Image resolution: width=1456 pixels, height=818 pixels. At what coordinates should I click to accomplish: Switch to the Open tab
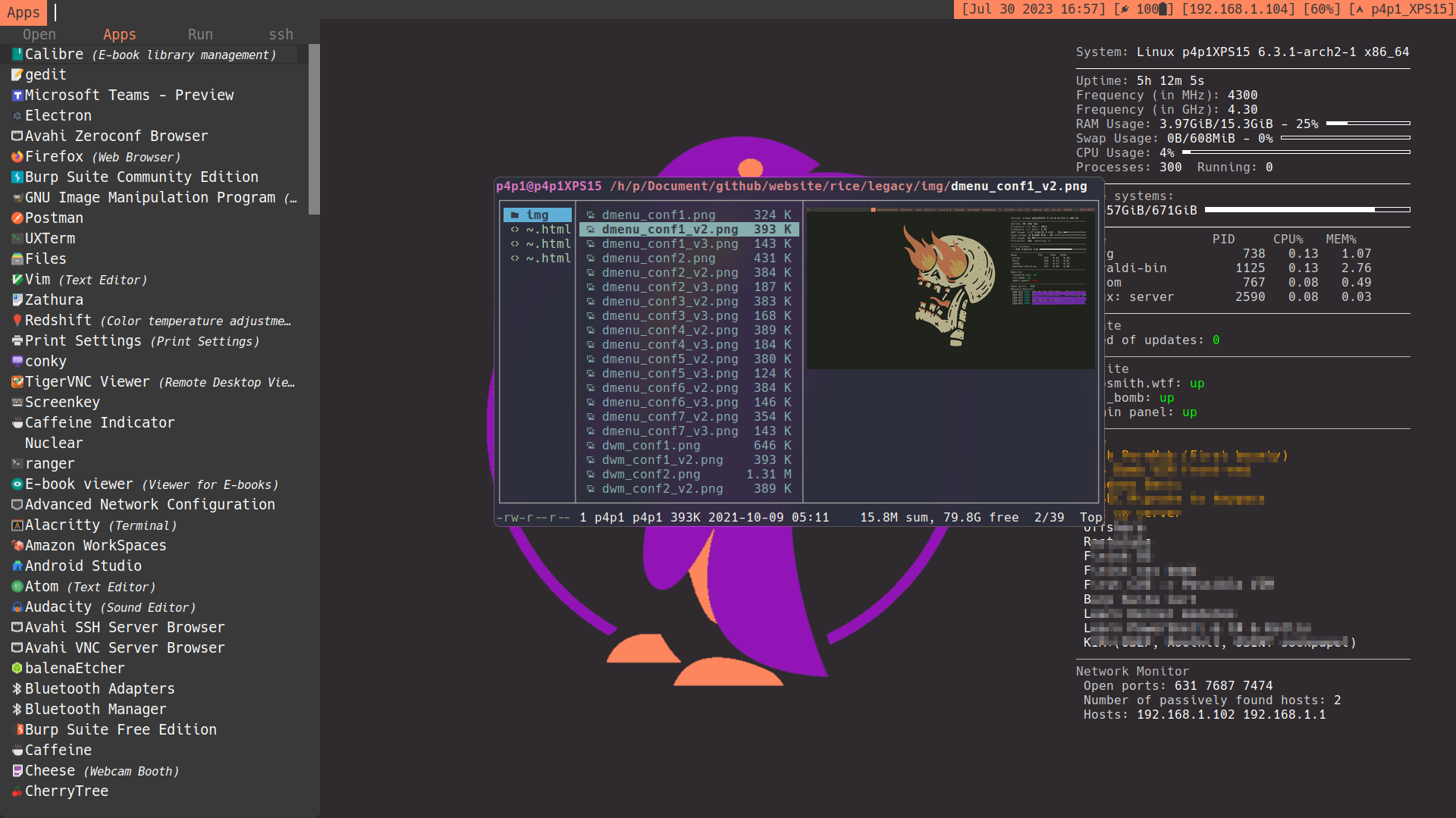[39, 34]
